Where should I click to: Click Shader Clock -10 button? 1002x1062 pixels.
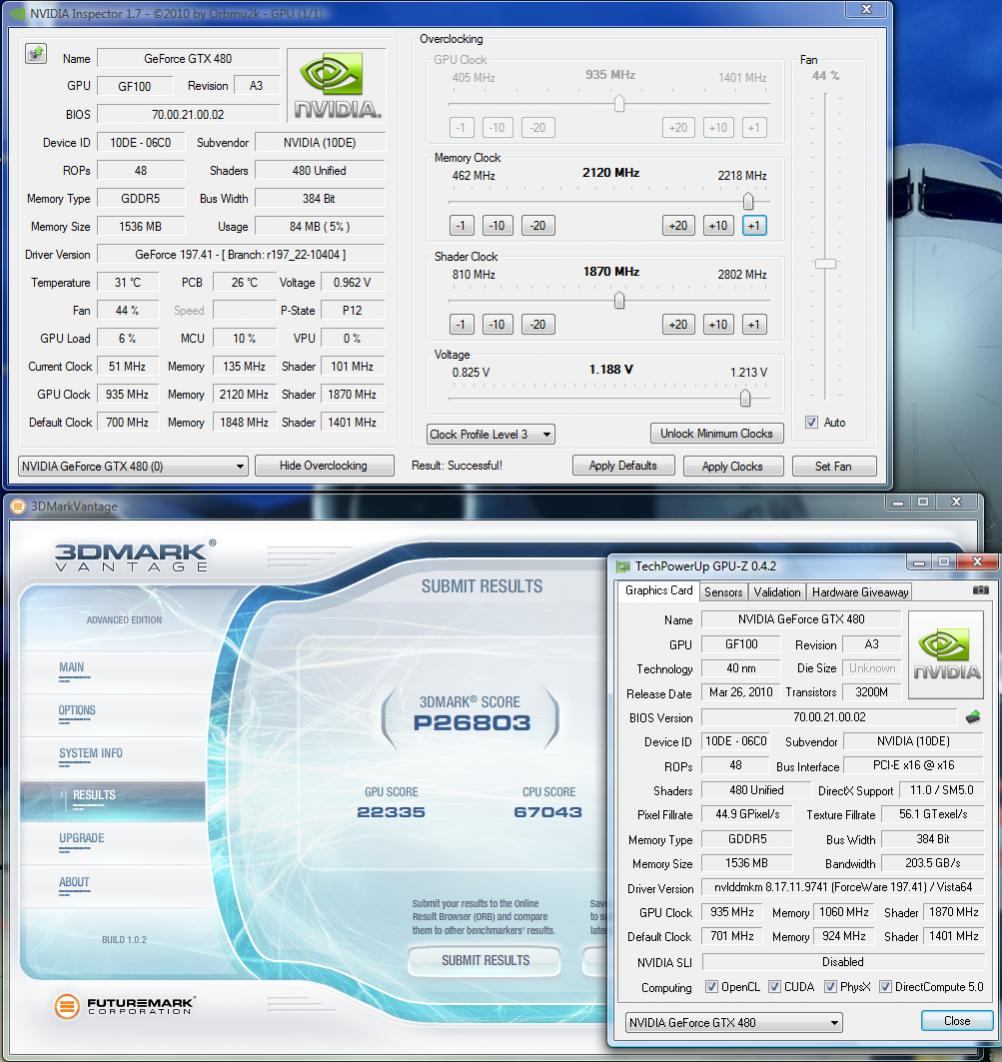pyautogui.click(x=497, y=324)
